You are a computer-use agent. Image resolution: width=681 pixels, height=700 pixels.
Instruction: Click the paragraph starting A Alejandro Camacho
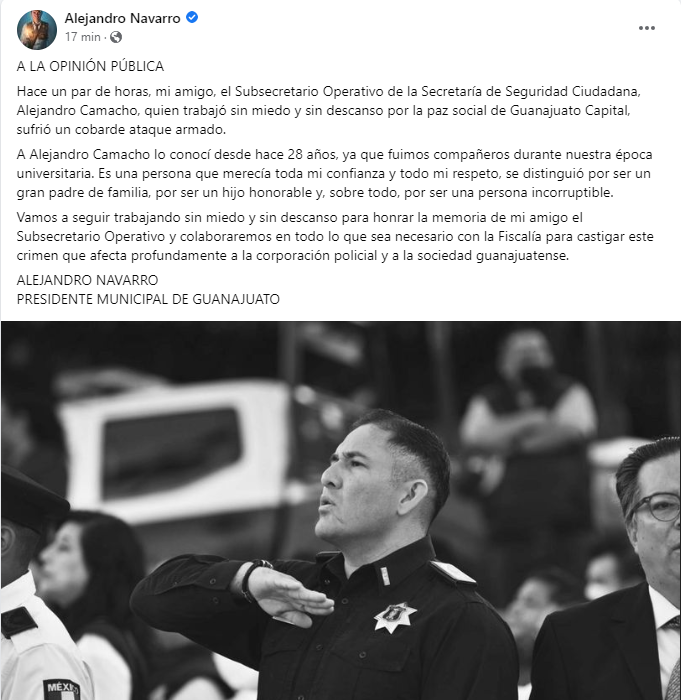334,173
